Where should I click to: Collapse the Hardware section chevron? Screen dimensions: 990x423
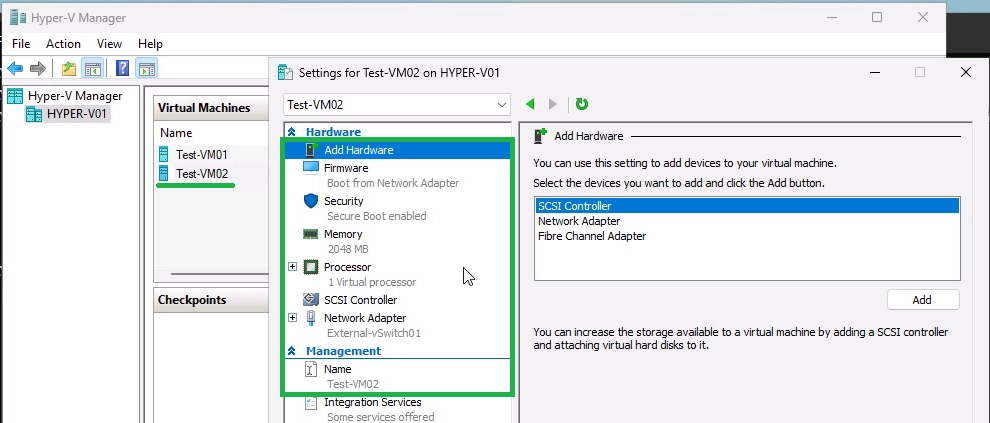292,132
